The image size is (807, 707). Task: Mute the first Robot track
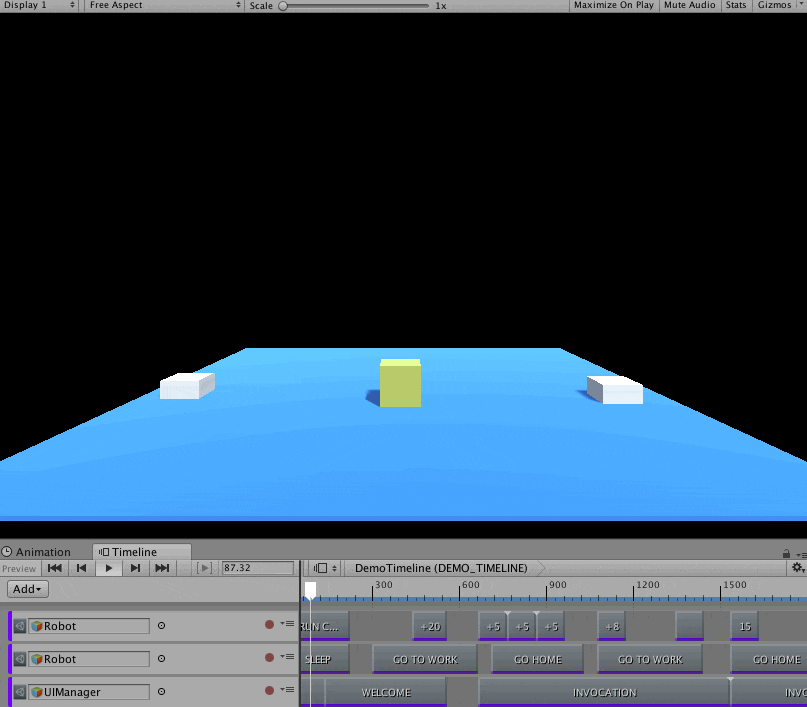coord(20,626)
